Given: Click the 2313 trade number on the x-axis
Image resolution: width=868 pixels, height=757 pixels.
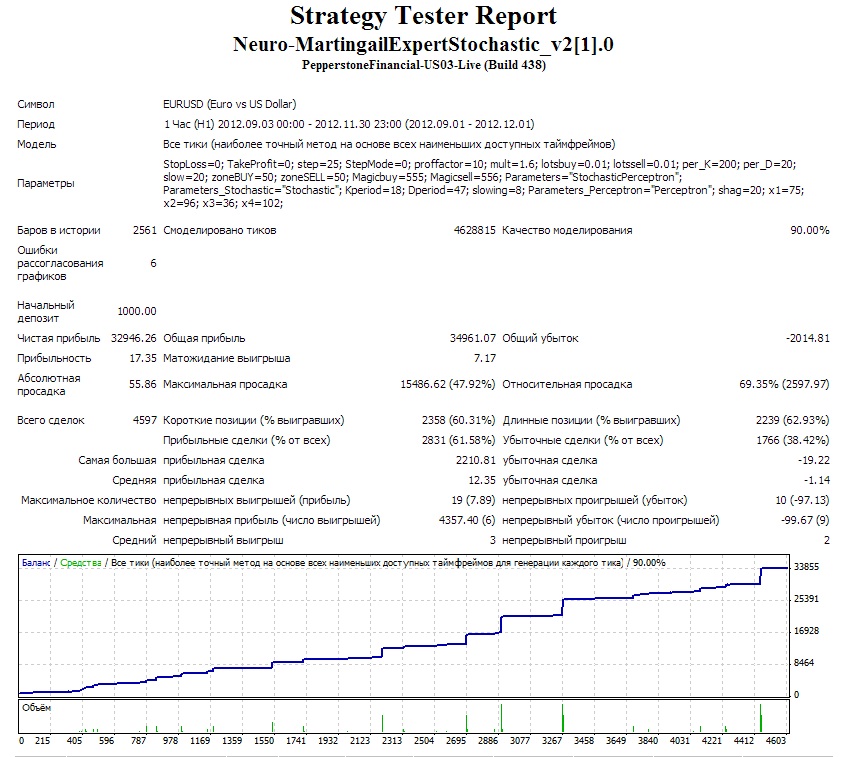Looking at the screenshot, I should coord(392,740).
